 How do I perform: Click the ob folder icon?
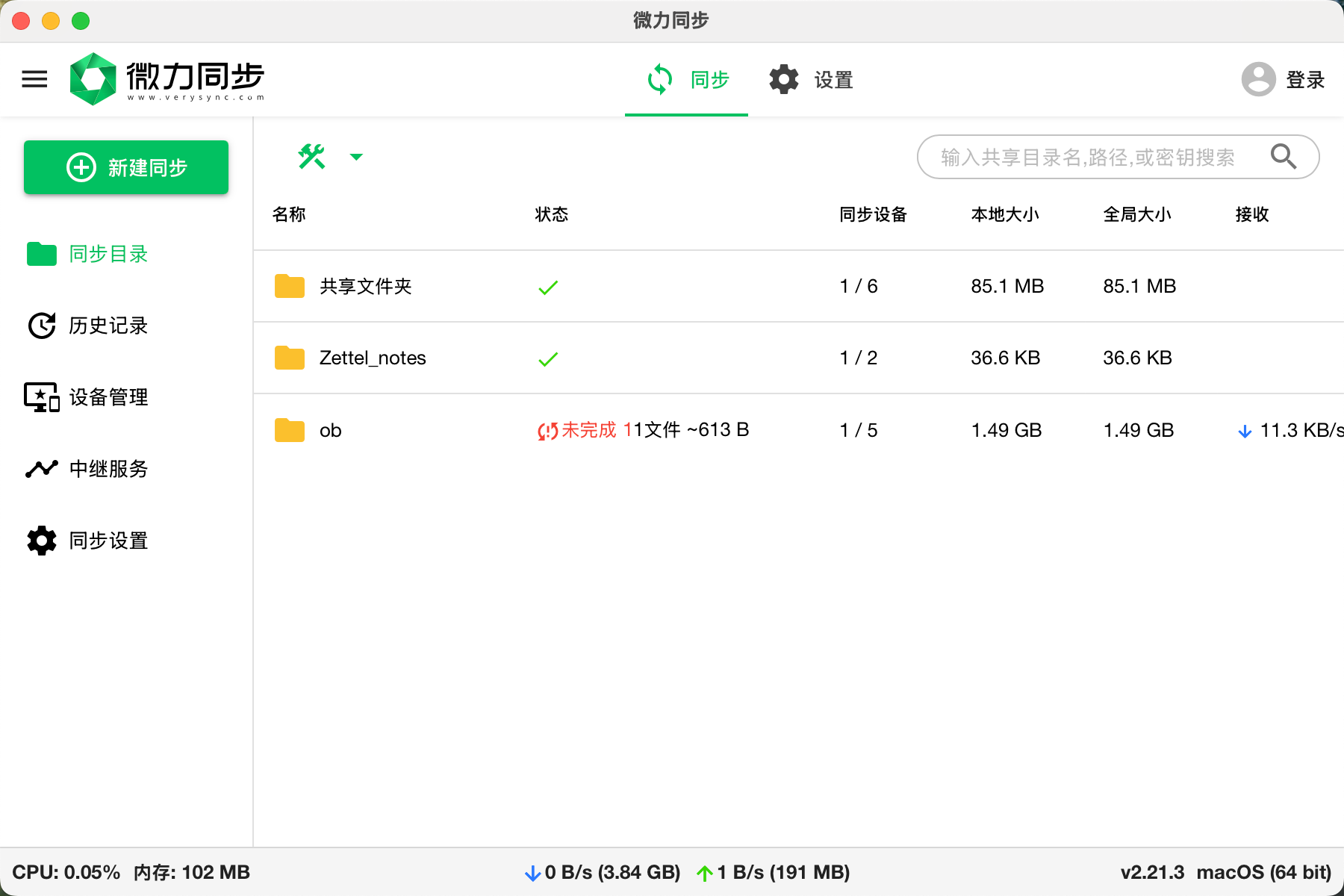[x=290, y=431]
